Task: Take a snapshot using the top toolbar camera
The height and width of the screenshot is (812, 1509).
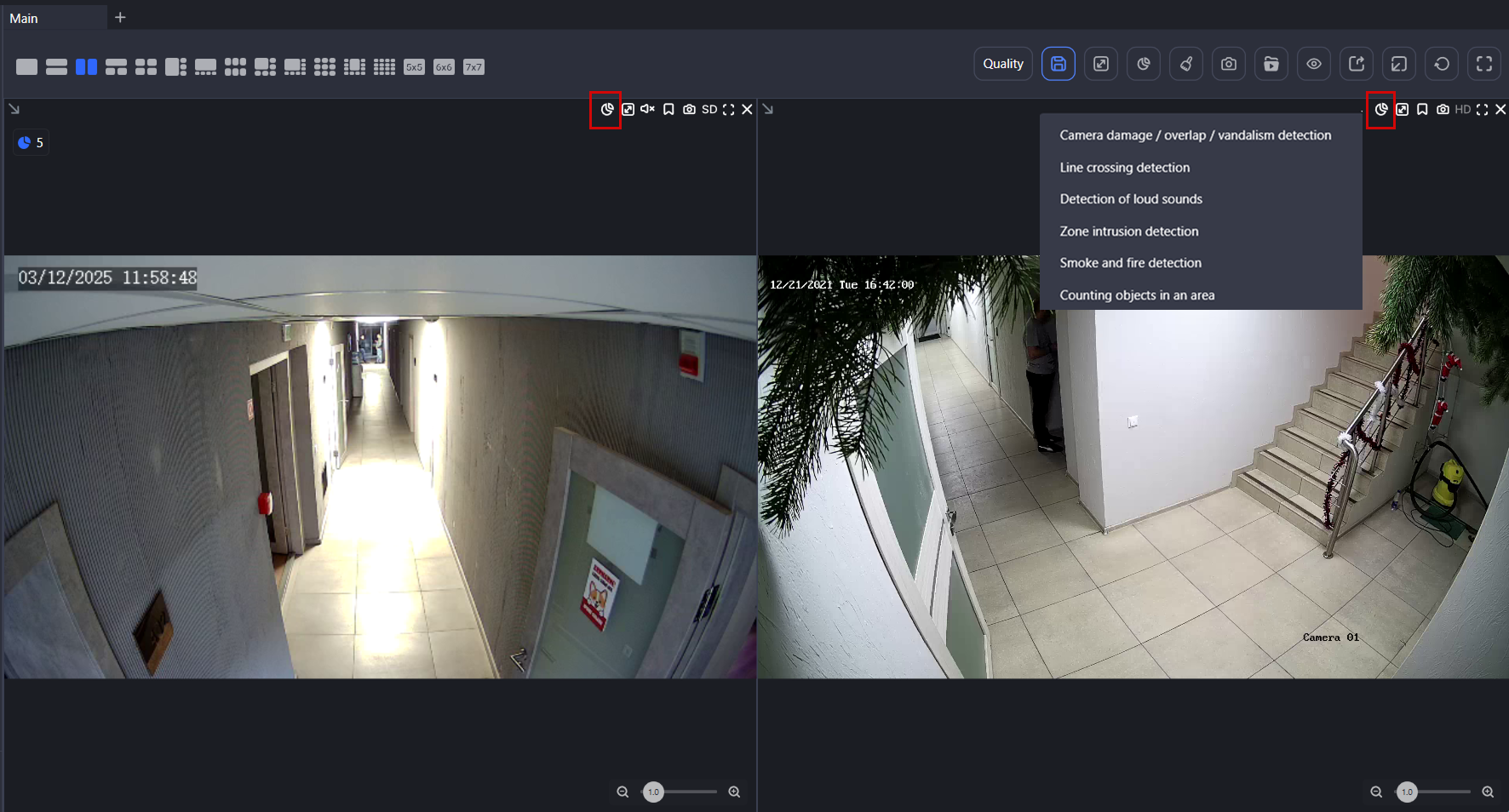Action: pyautogui.click(x=1228, y=64)
